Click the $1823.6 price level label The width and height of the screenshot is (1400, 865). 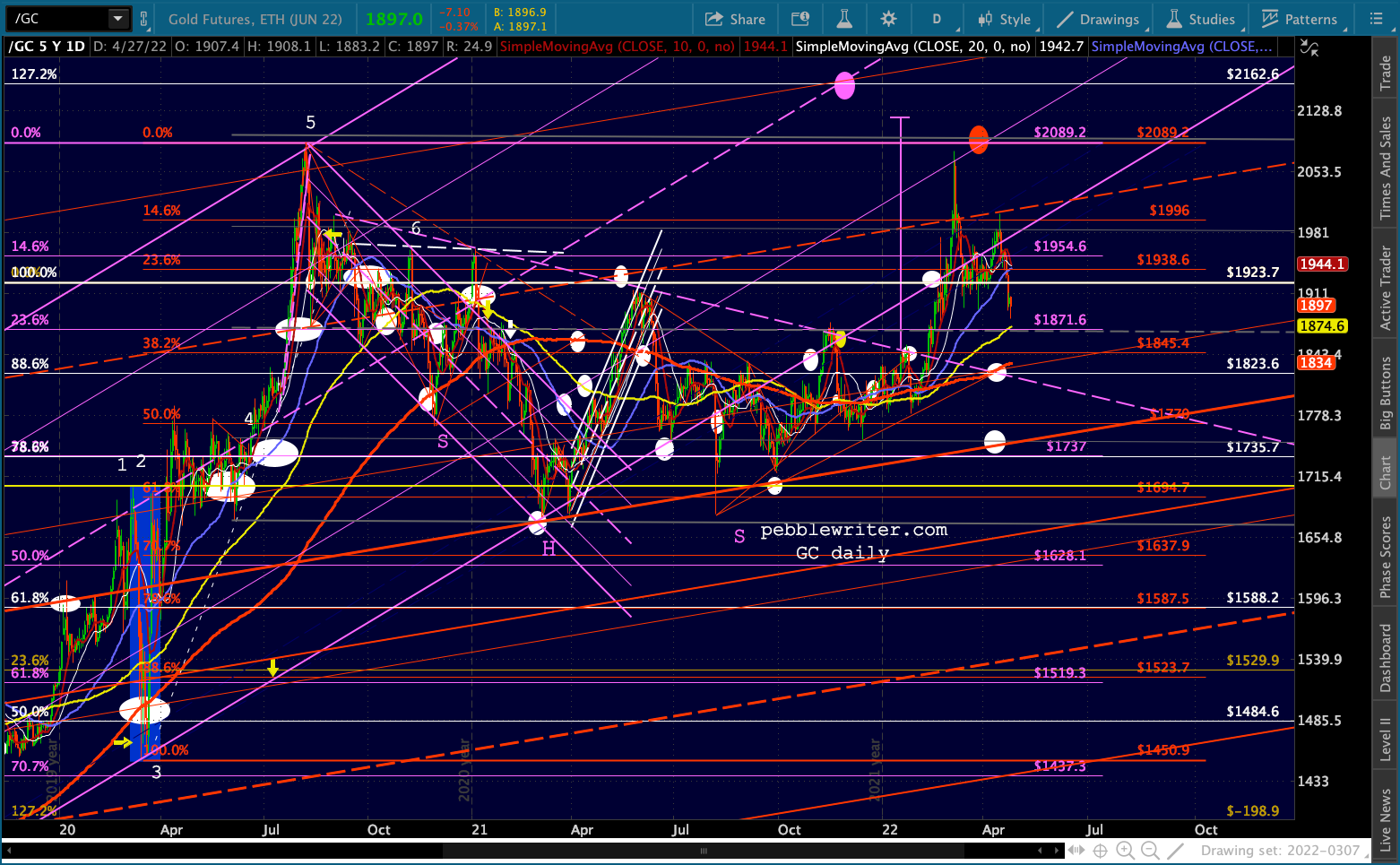coord(1253,364)
